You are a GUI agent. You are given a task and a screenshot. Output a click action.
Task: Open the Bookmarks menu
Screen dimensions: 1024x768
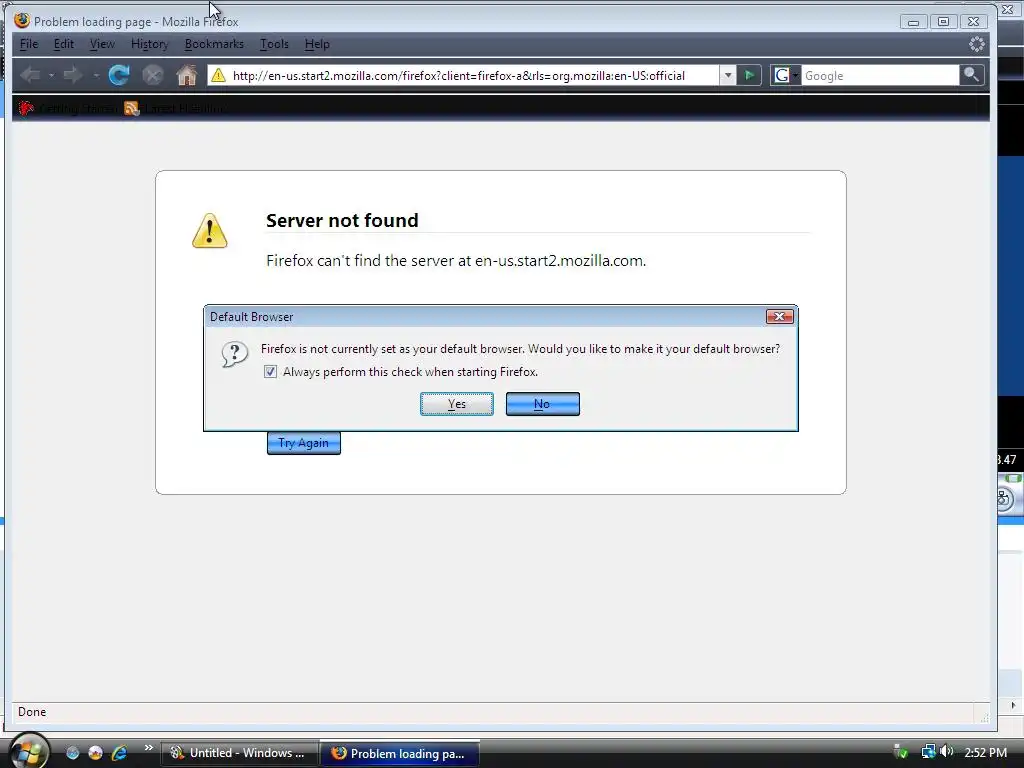[x=214, y=44]
